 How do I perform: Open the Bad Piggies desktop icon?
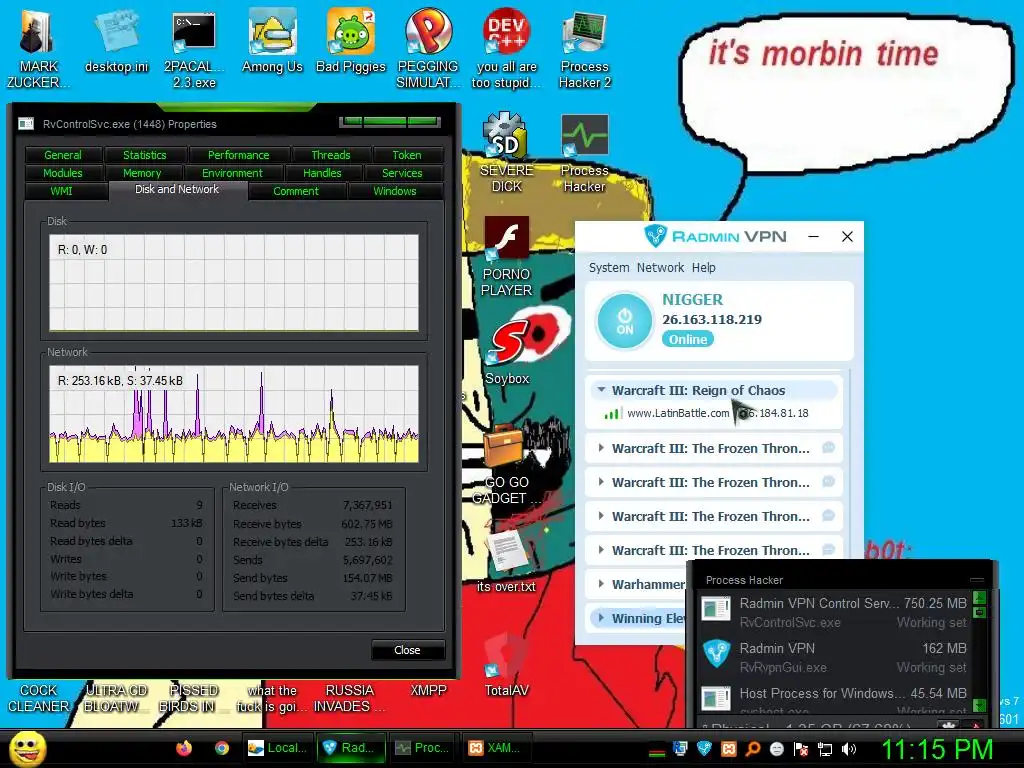[351, 40]
